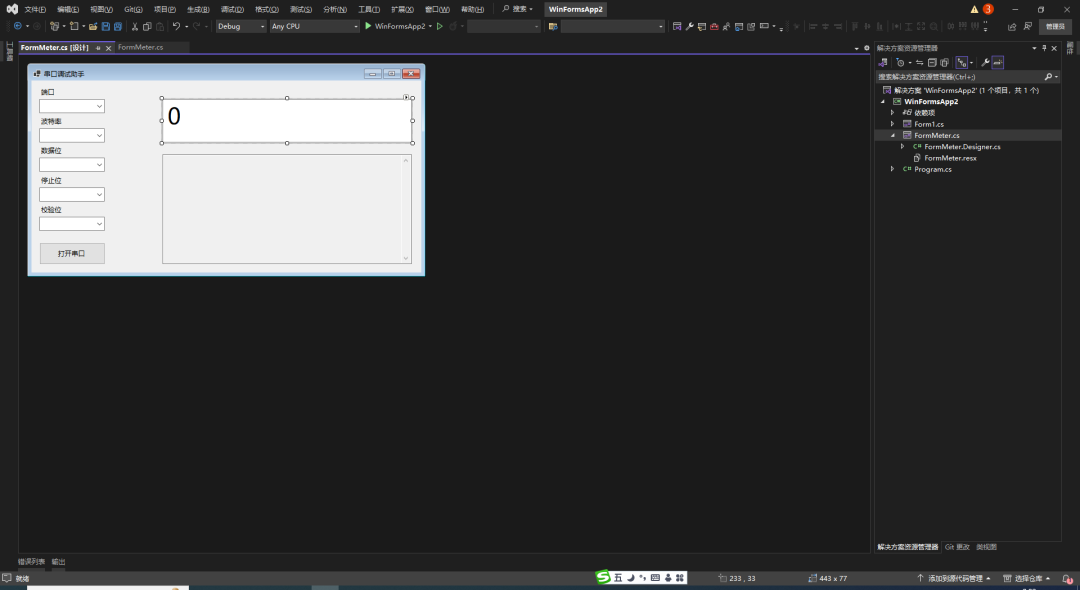The height and width of the screenshot is (590, 1080).
Task: Click the 打开串口 button on form
Action: coord(72,254)
